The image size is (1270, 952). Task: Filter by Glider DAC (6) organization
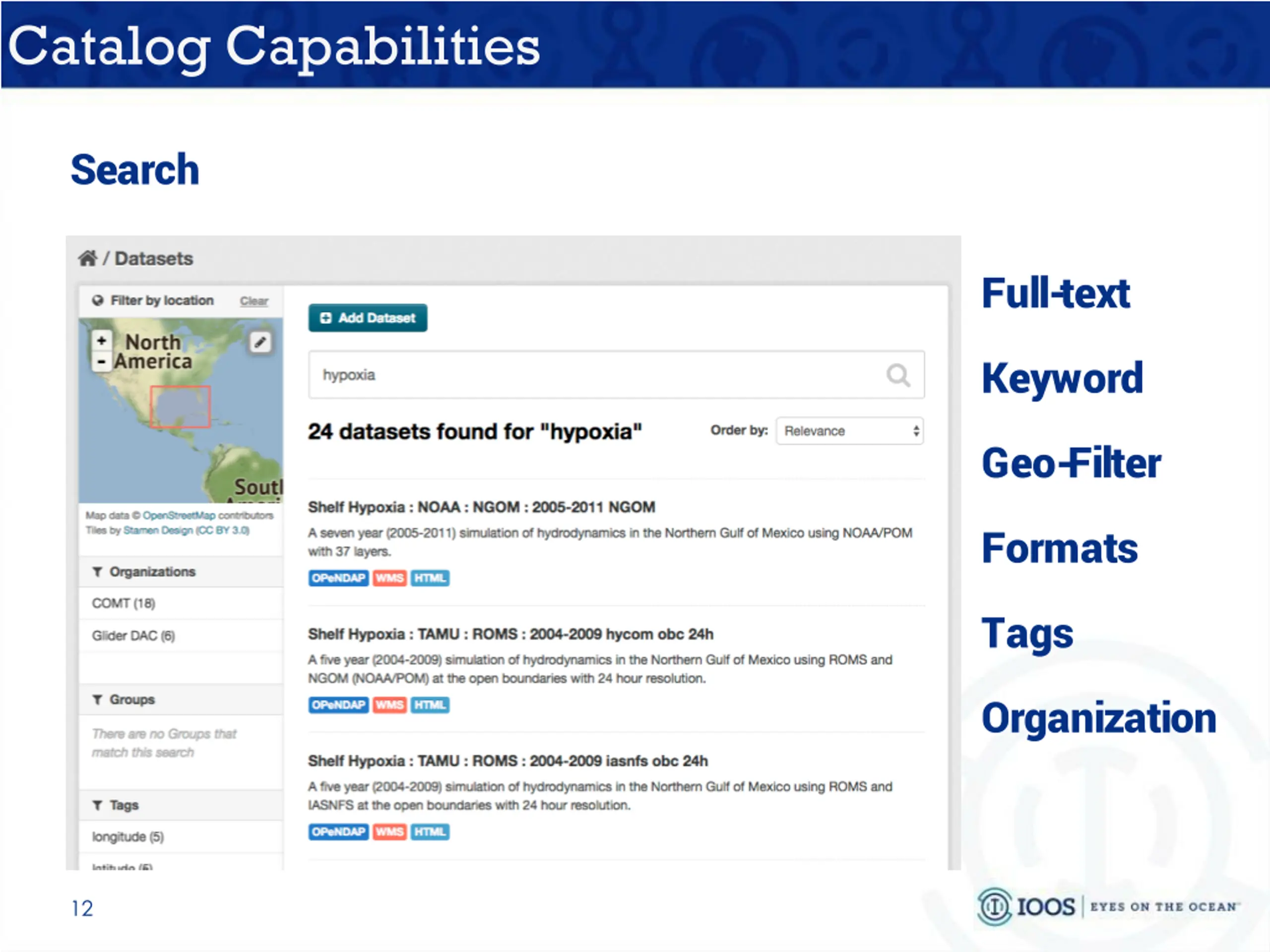[133, 635]
